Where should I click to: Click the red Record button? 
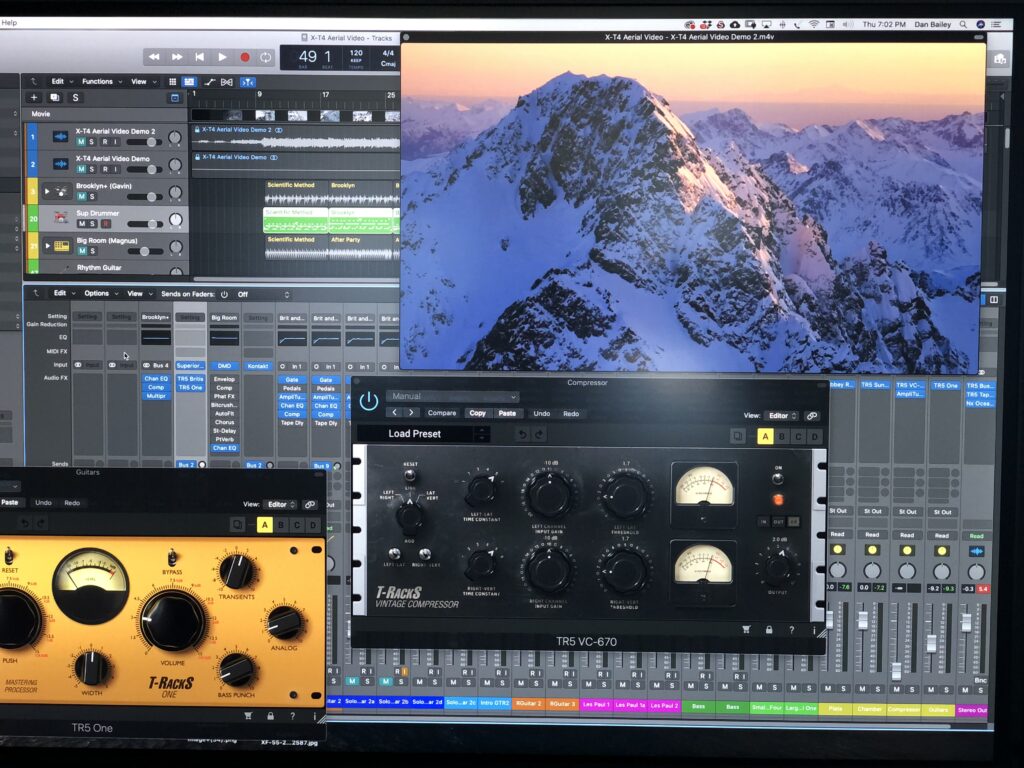tap(245, 57)
